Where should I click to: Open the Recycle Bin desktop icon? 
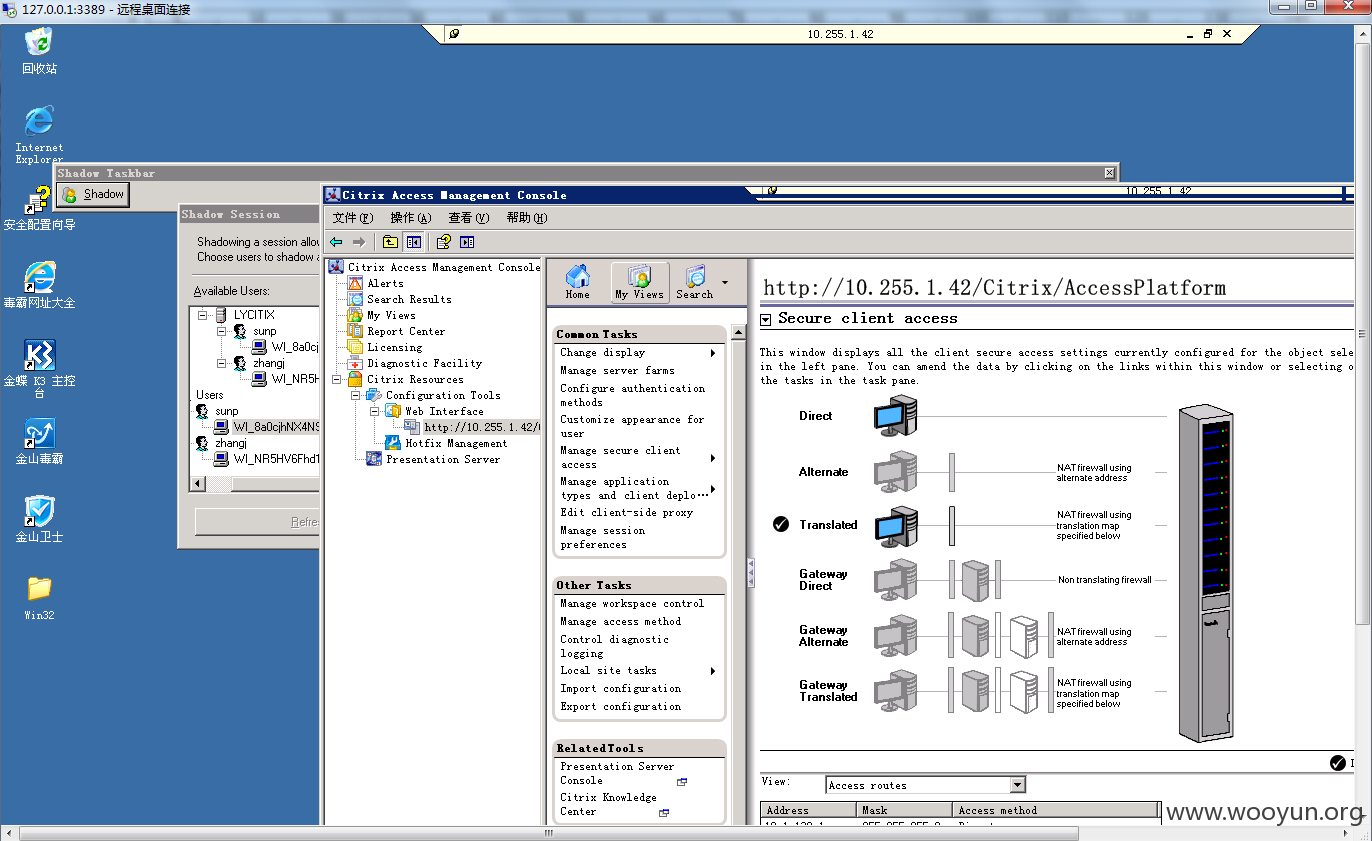(39, 50)
